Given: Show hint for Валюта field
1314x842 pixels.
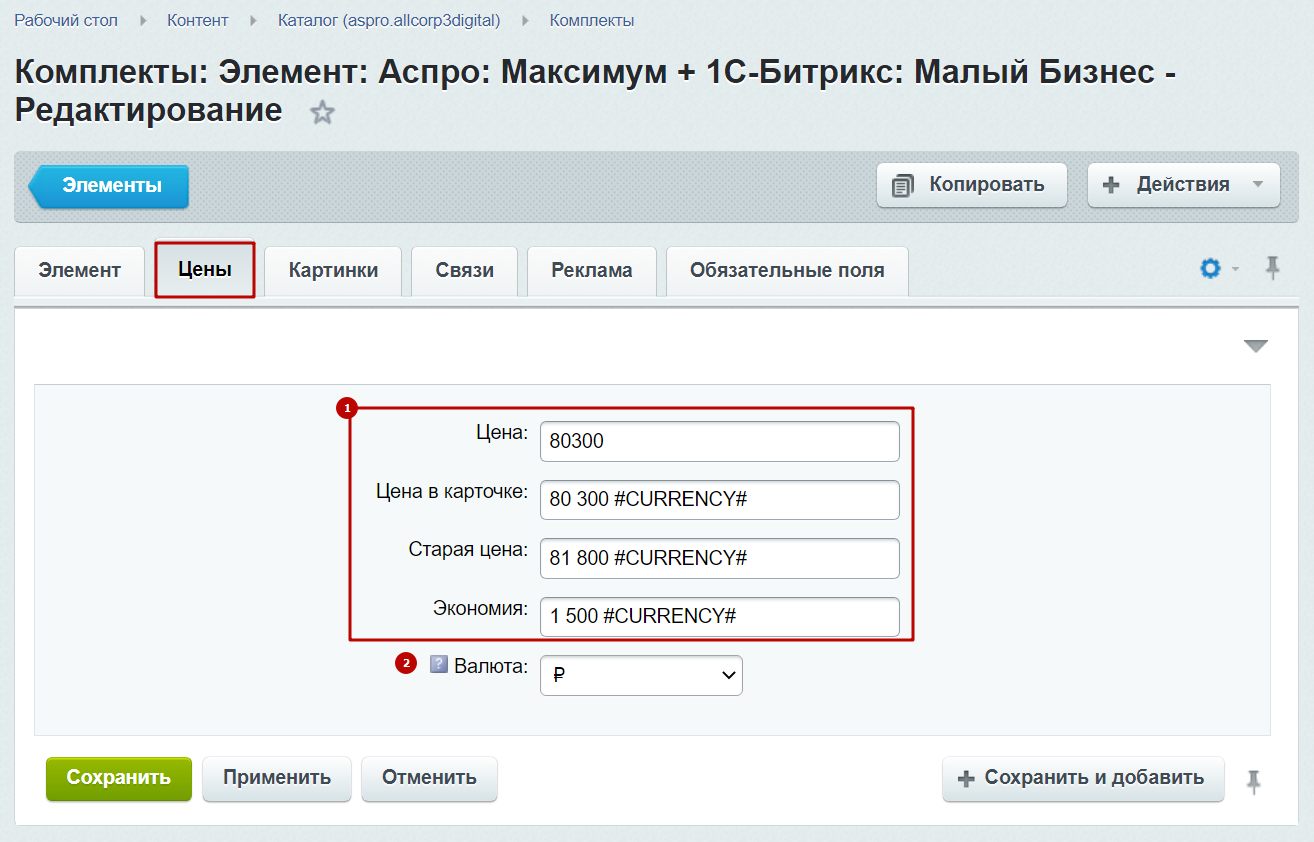Looking at the screenshot, I should pos(438,664).
